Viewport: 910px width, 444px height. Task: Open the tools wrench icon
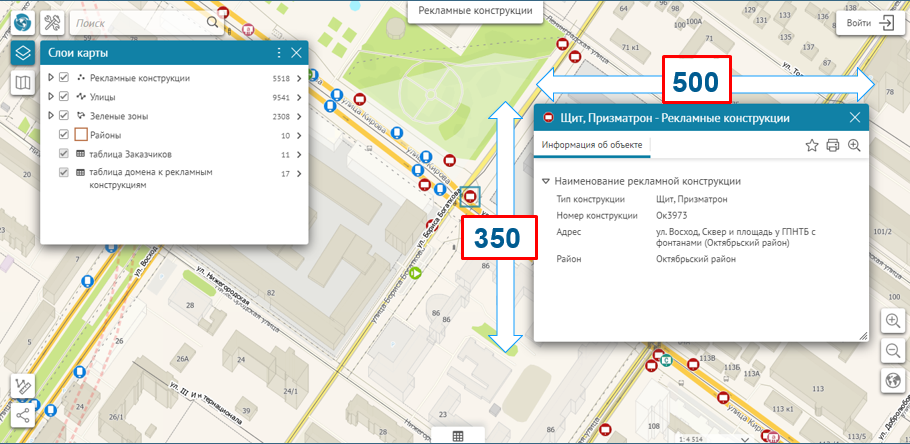coord(53,22)
